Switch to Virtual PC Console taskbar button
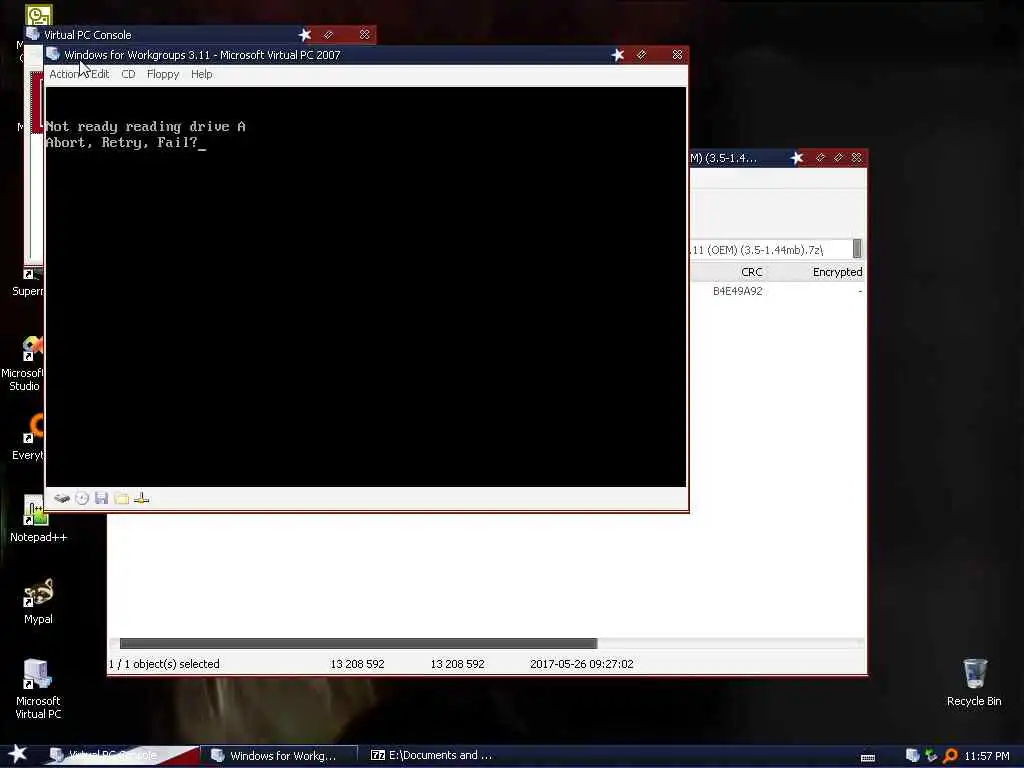 121,755
